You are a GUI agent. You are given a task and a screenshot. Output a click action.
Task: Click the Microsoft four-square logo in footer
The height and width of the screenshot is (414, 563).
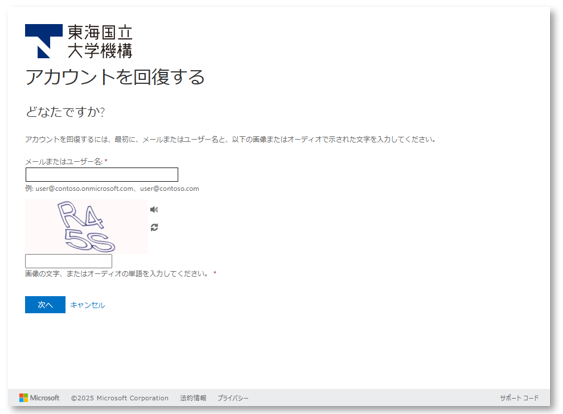24,398
